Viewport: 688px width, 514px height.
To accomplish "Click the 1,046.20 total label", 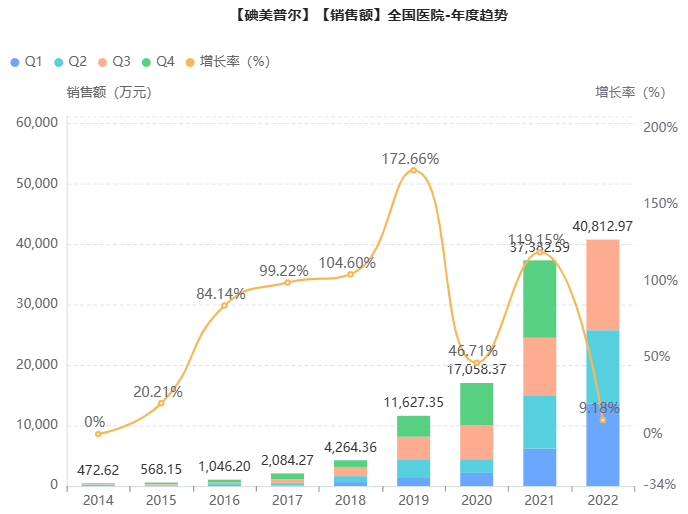I will coord(224,467).
